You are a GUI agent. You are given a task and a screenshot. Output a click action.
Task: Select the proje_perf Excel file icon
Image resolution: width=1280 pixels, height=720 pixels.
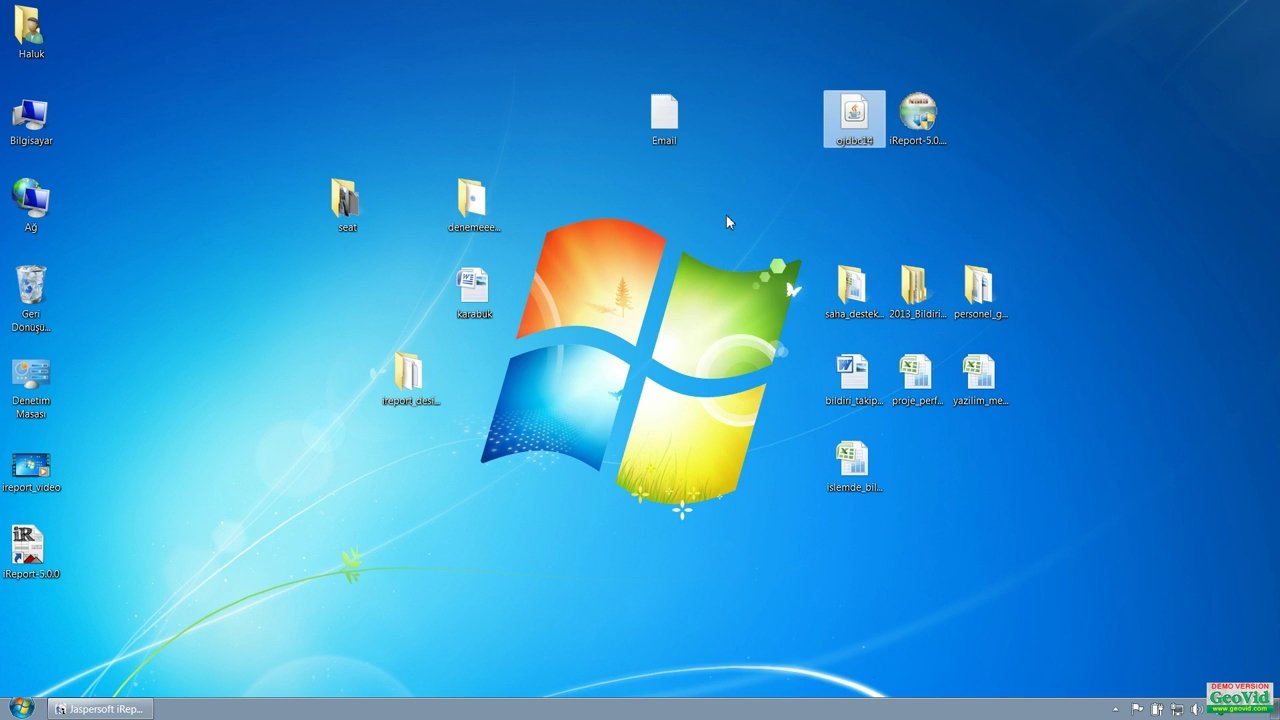[x=915, y=372]
